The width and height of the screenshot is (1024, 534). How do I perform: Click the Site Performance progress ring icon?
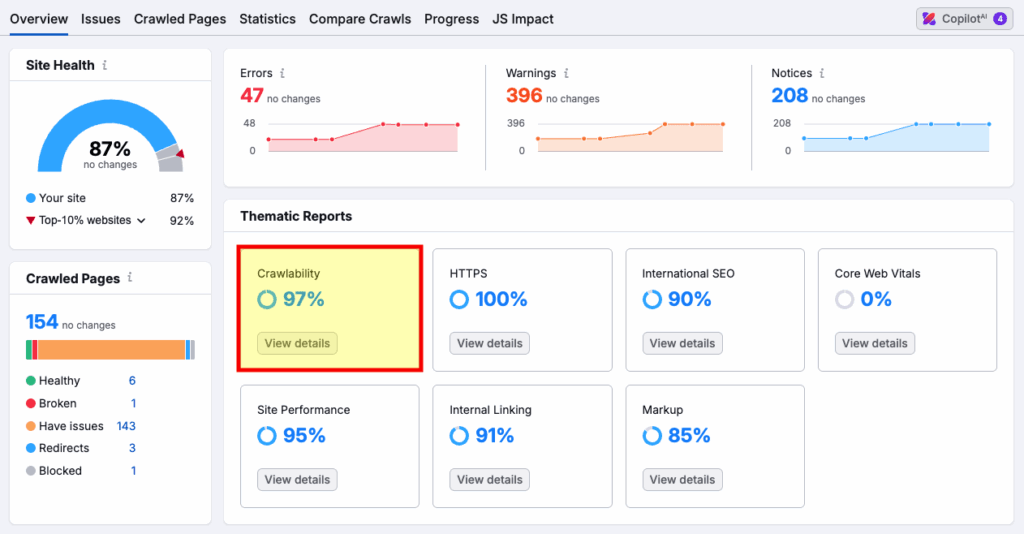pos(266,435)
